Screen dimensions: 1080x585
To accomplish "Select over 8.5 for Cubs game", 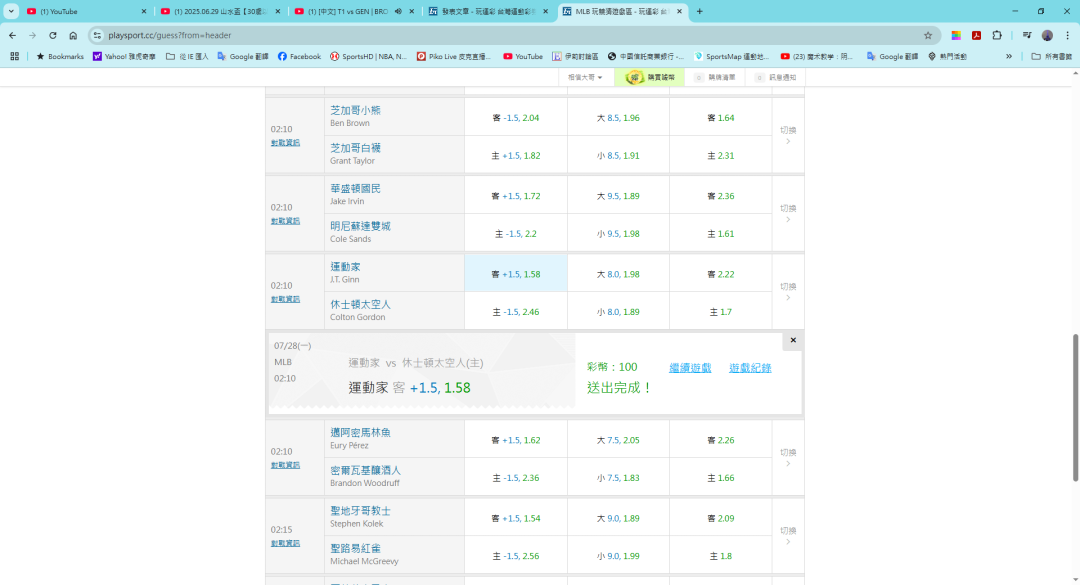I will [x=618, y=118].
